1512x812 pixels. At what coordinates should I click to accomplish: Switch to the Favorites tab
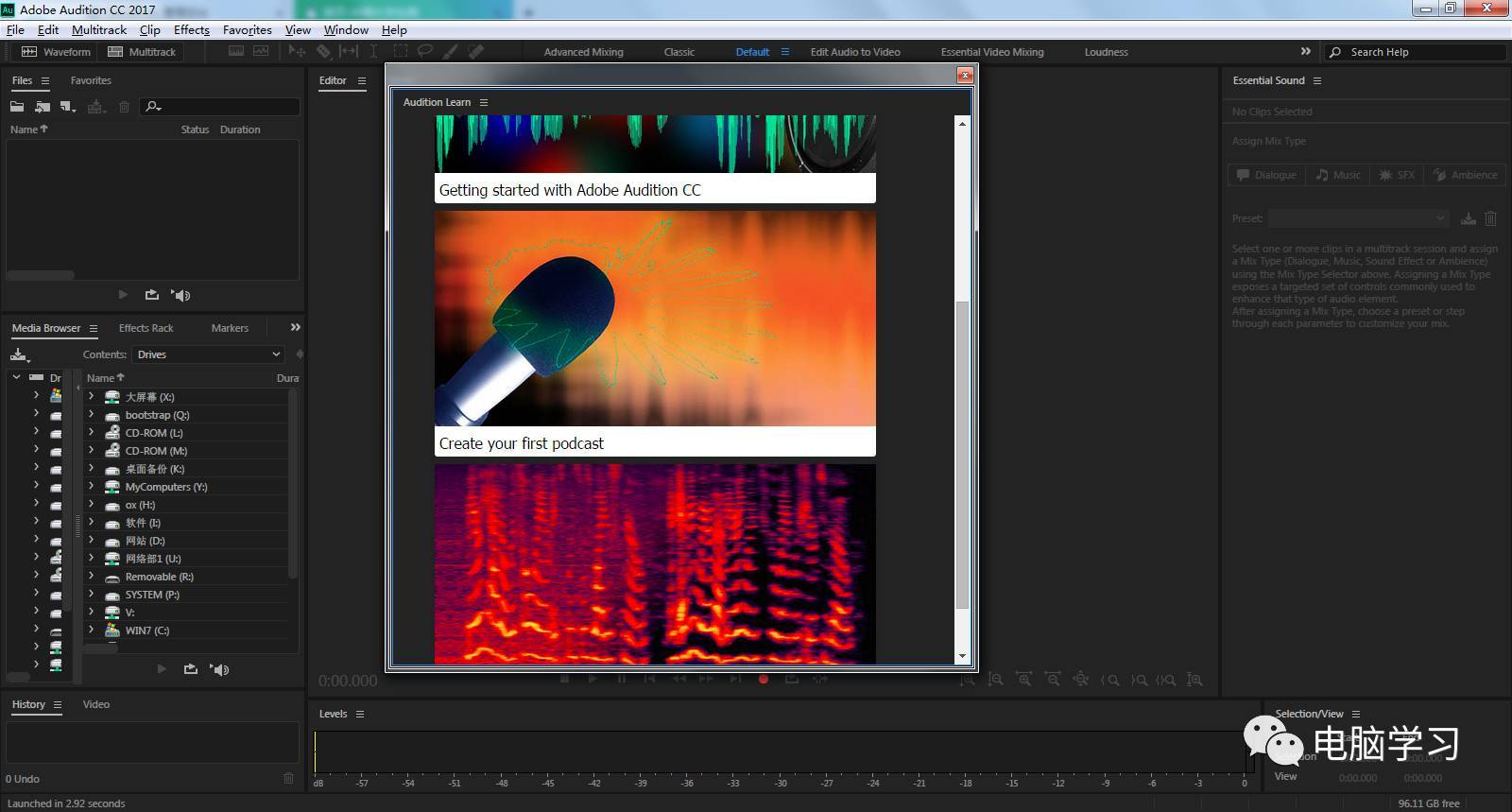pyautogui.click(x=91, y=80)
